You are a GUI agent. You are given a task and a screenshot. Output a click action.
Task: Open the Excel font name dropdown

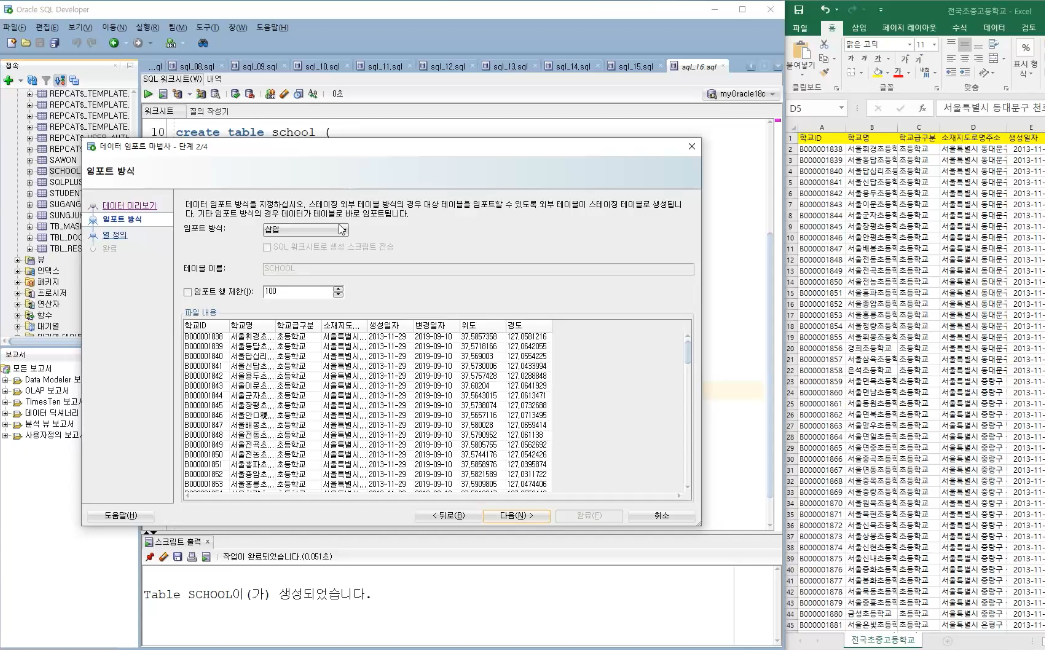click(x=909, y=44)
